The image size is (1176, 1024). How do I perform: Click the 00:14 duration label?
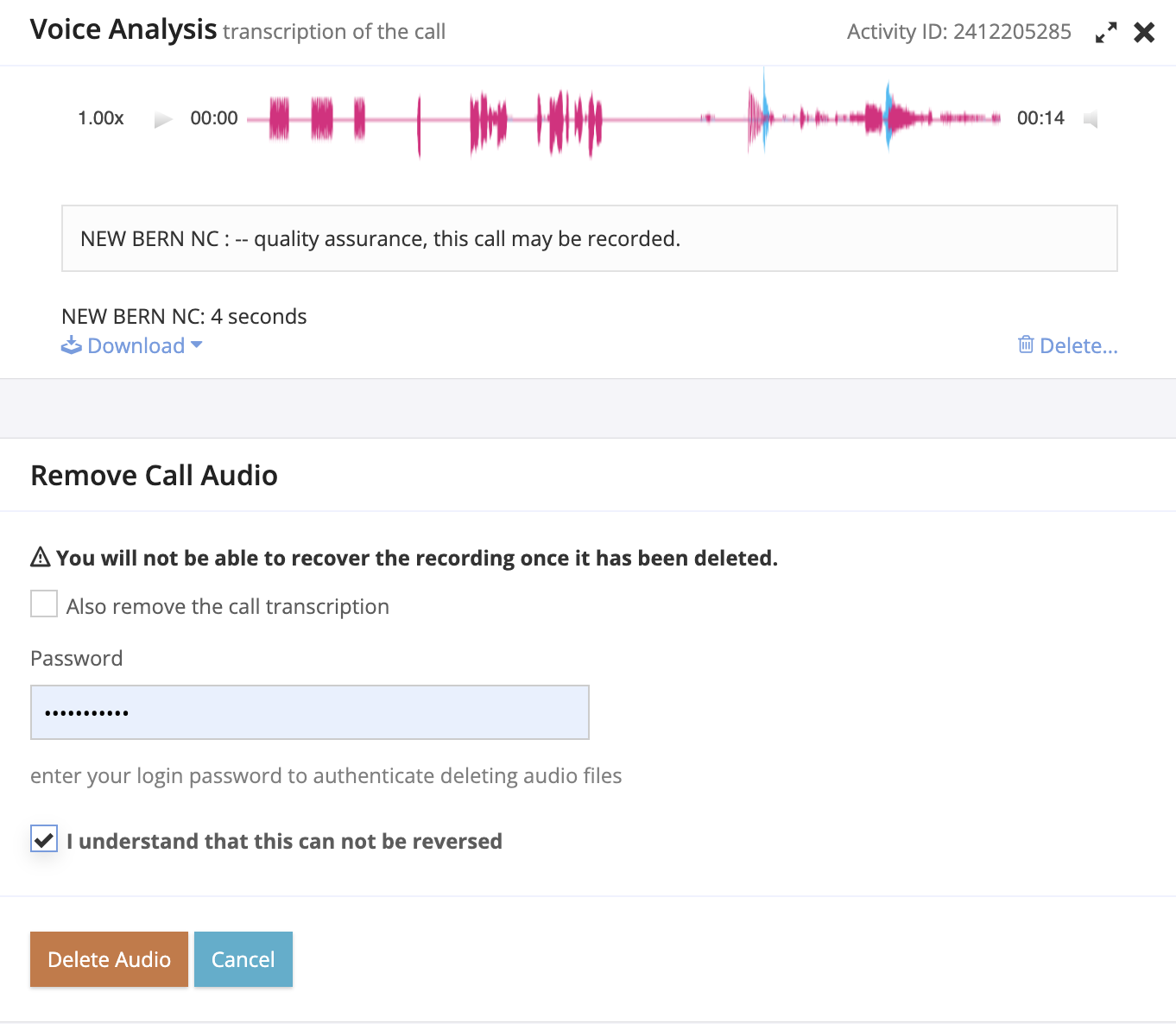(x=1040, y=118)
